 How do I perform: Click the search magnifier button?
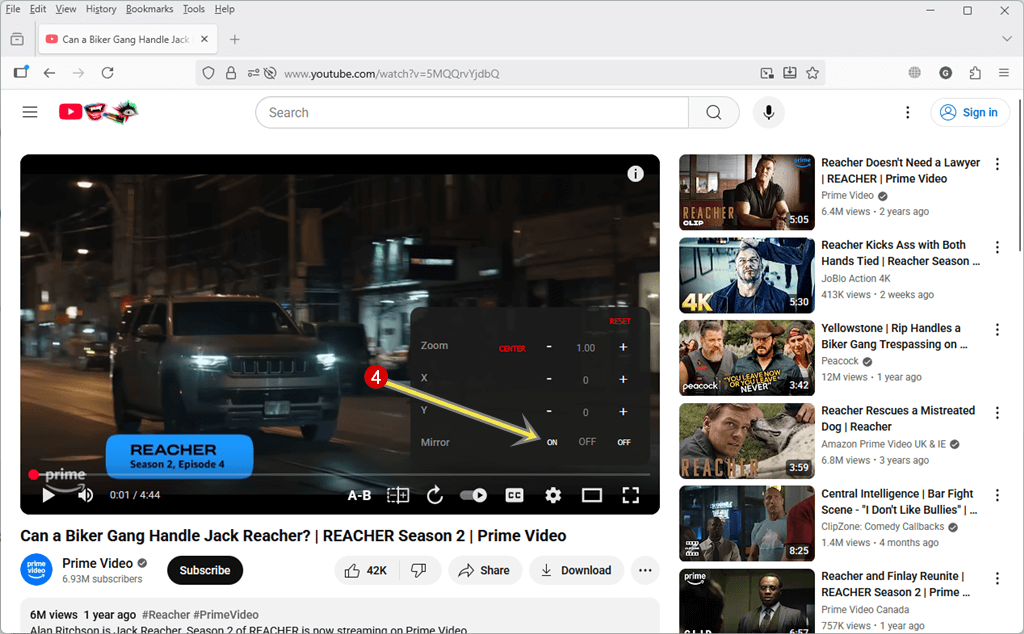(714, 112)
